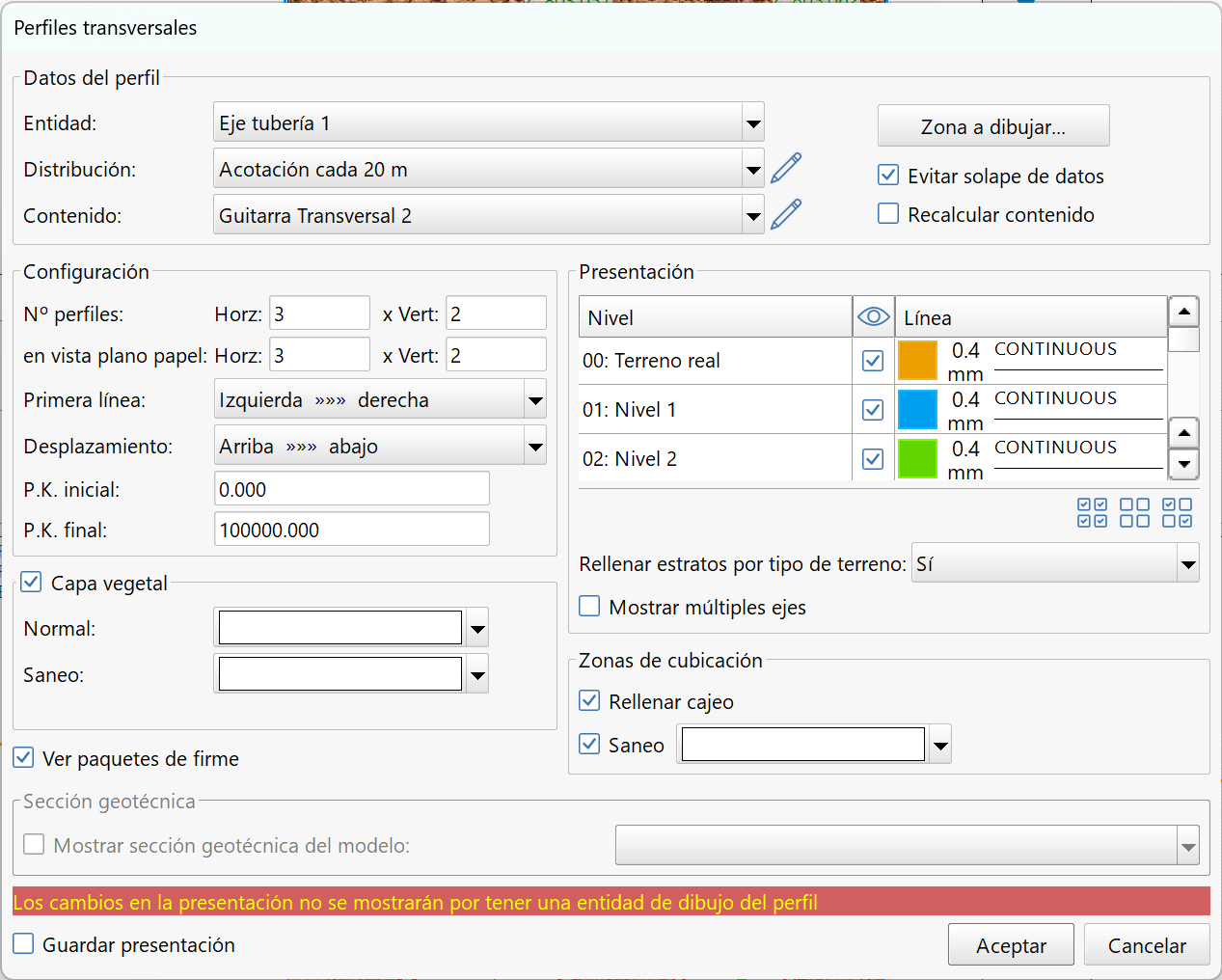
Task: Expand the Primera línea dropdown
Action: click(x=535, y=400)
